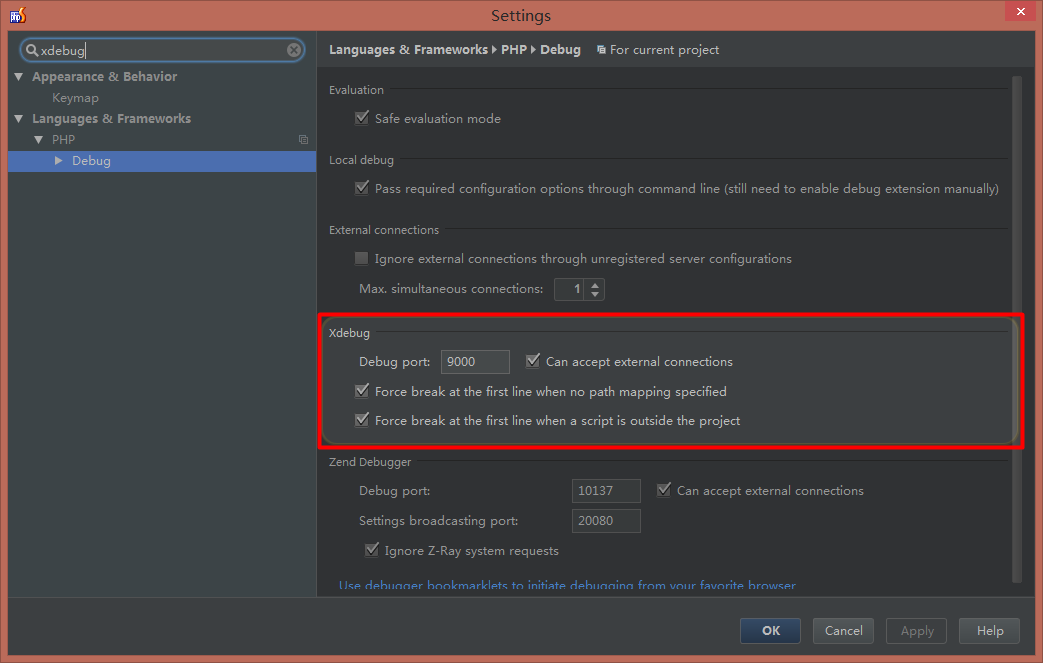The height and width of the screenshot is (663, 1043).
Task: Select PHP item in settings tree
Action: coord(63,140)
